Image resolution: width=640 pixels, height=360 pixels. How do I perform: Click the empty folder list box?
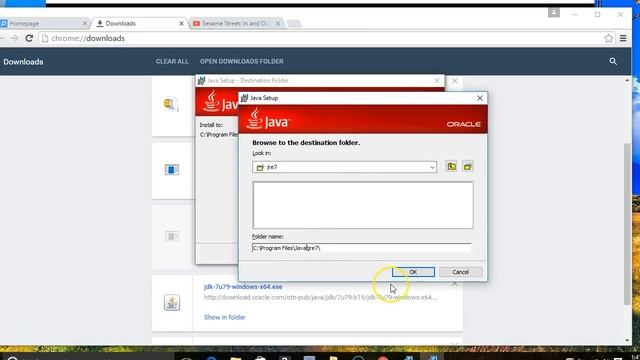tap(363, 205)
